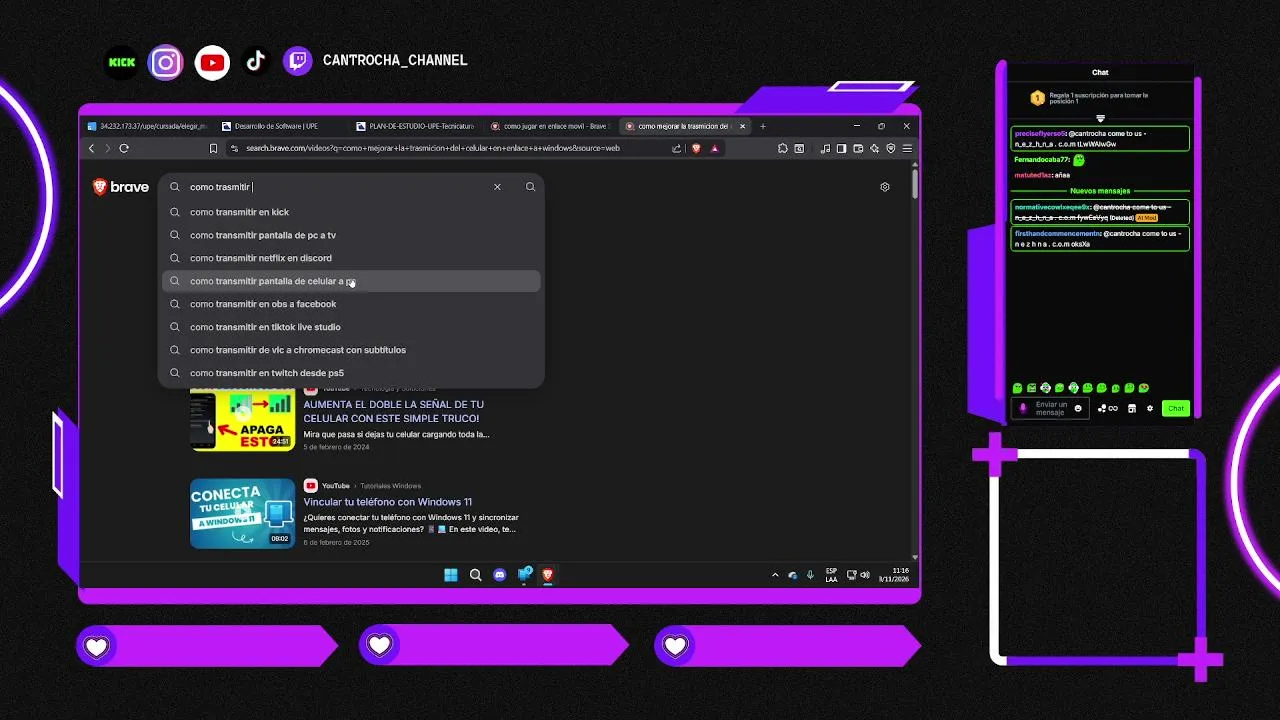
Task: Click 'Nuevos mensajes' divider label in chat
Action: point(1100,190)
